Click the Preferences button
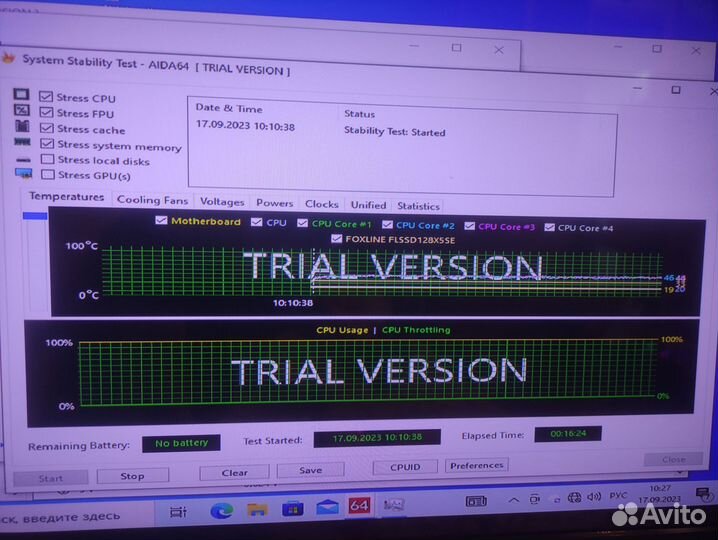 point(476,465)
